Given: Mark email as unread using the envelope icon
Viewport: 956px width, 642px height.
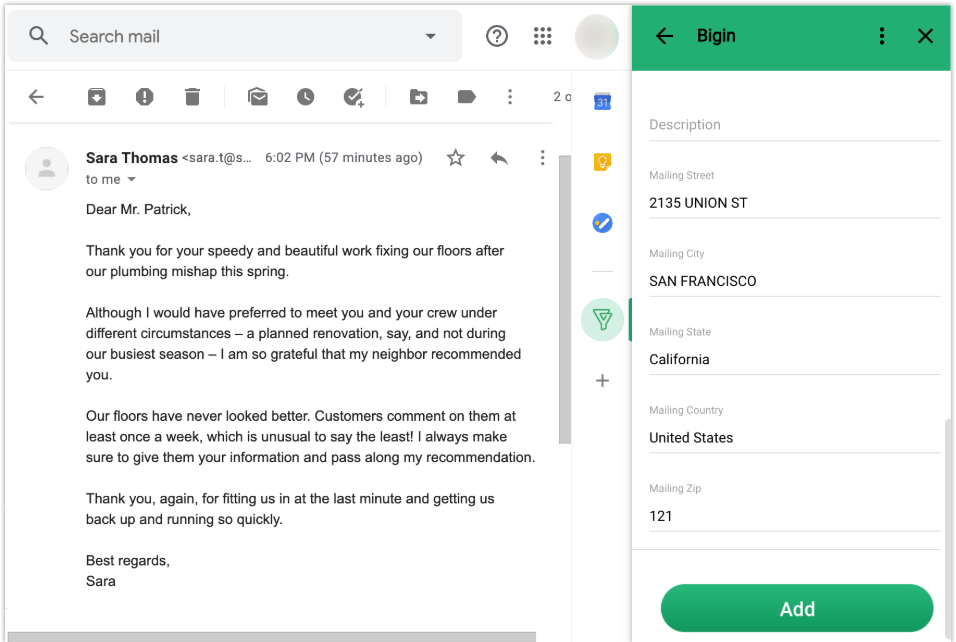Looking at the screenshot, I should 258,96.
